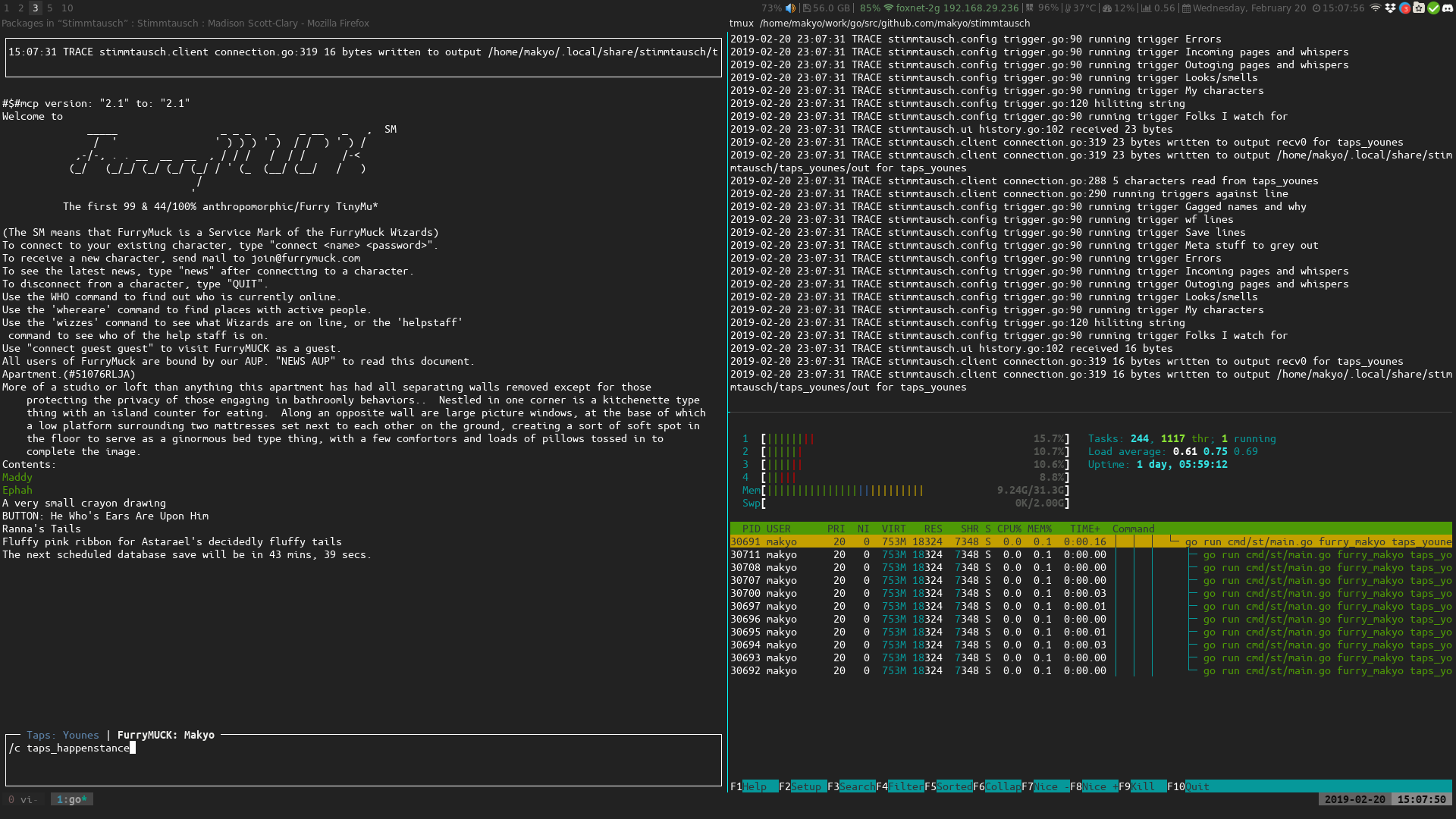Click the CPU gauge icon showing 12%

[x=1107, y=8]
